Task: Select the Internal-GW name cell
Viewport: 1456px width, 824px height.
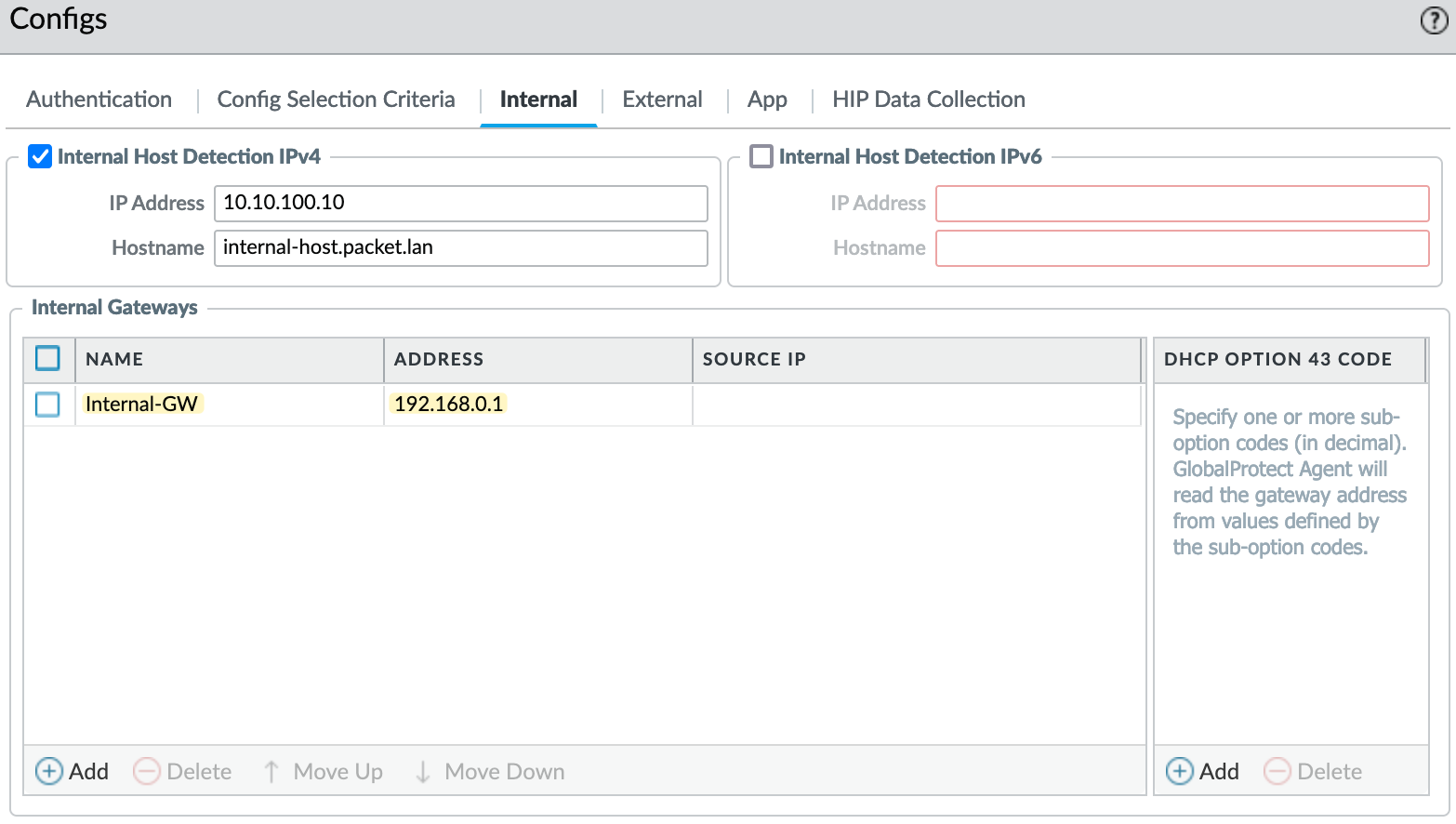Action: pyautogui.click(x=230, y=405)
